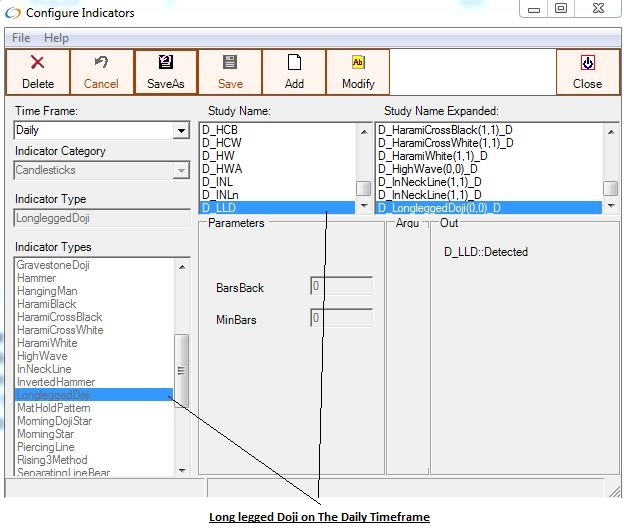Click the Delete toolbar icon
The width and height of the screenshot is (624, 531).
pyautogui.click(x=38, y=63)
